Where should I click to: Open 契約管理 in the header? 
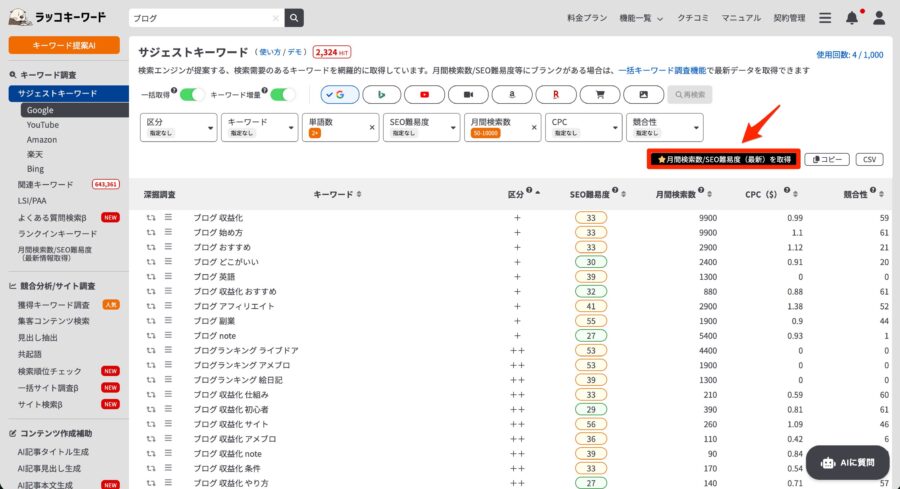click(789, 18)
